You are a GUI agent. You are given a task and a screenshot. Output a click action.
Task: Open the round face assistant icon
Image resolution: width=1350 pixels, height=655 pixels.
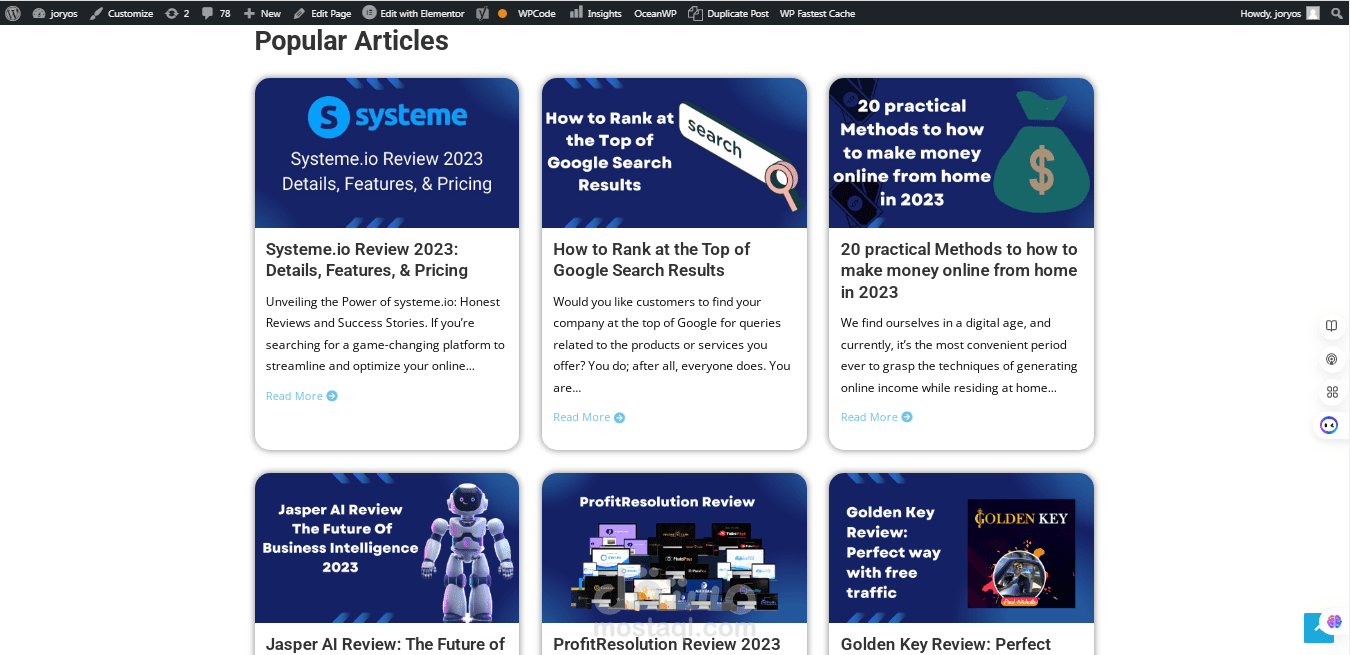point(1329,425)
